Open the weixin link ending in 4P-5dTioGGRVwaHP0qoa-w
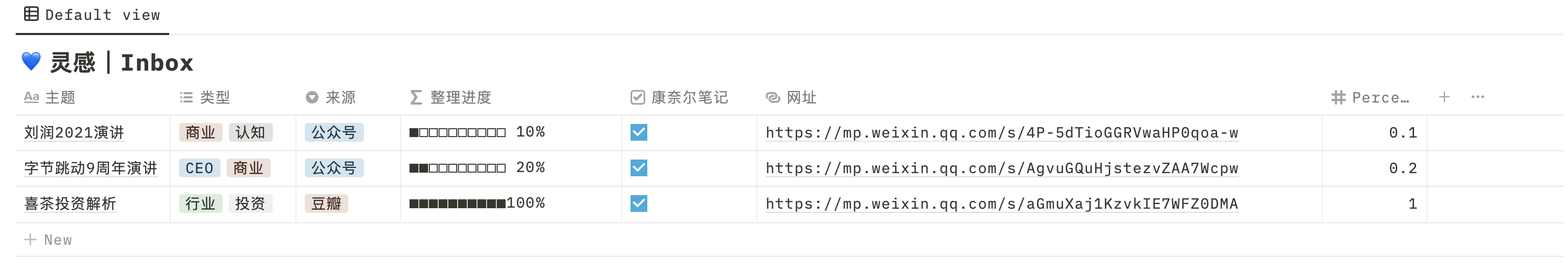The width and height of the screenshot is (1568, 272). [1001, 133]
